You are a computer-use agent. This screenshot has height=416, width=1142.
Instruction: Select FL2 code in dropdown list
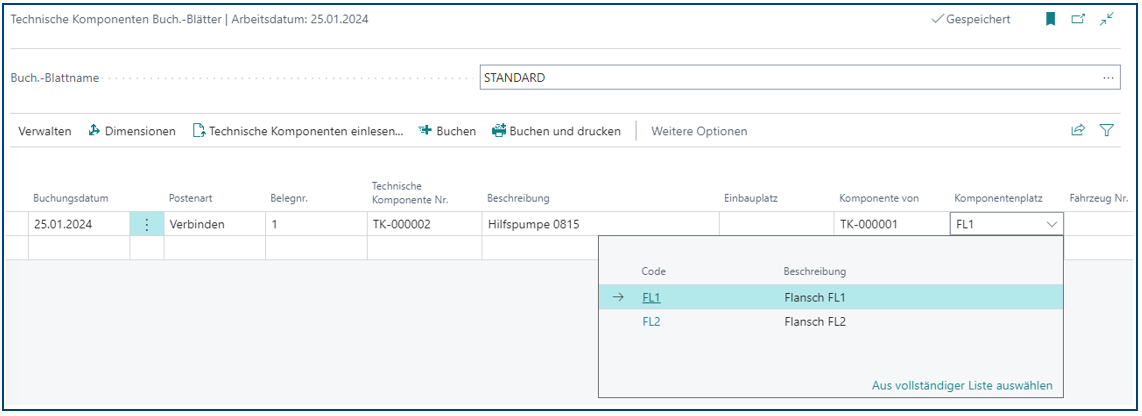[651, 322]
